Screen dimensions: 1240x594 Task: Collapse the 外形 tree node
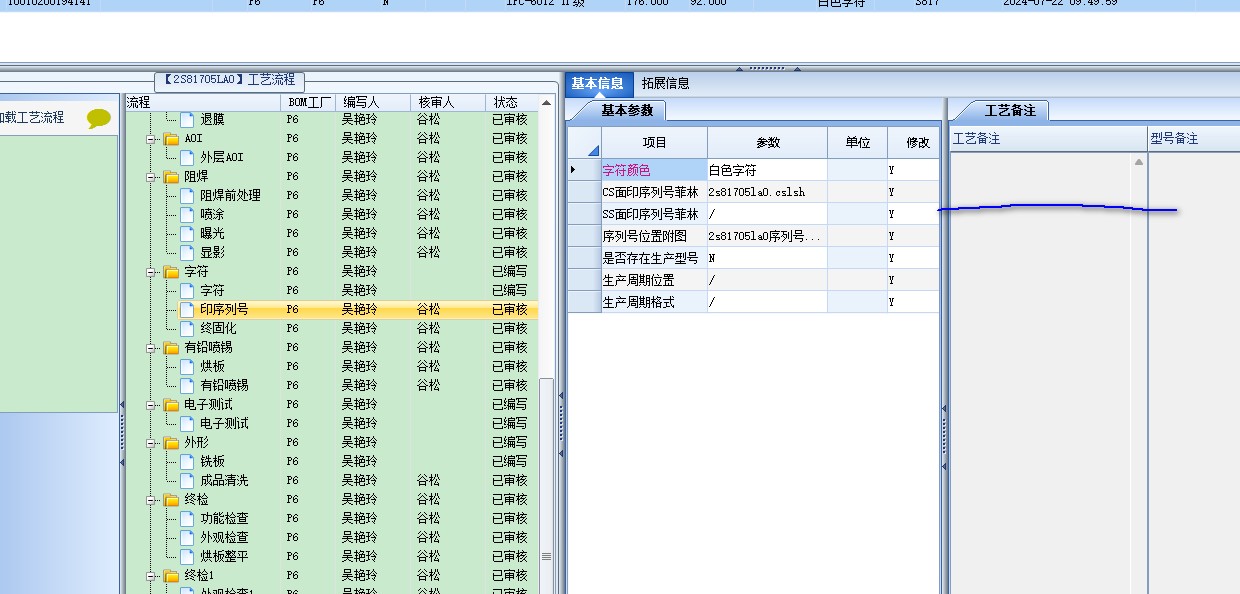click(152, 443)
